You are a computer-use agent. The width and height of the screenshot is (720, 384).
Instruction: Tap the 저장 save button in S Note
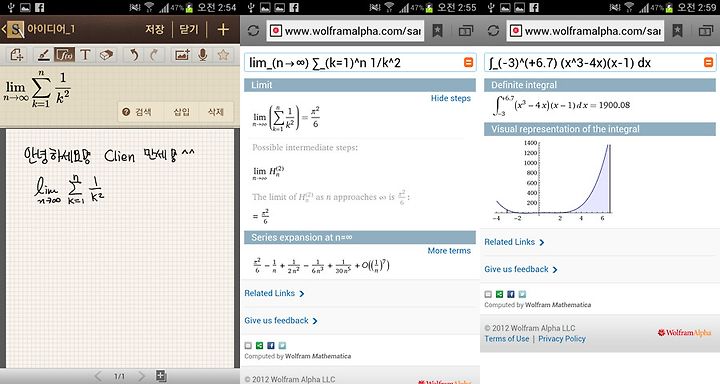pos(155,29)
